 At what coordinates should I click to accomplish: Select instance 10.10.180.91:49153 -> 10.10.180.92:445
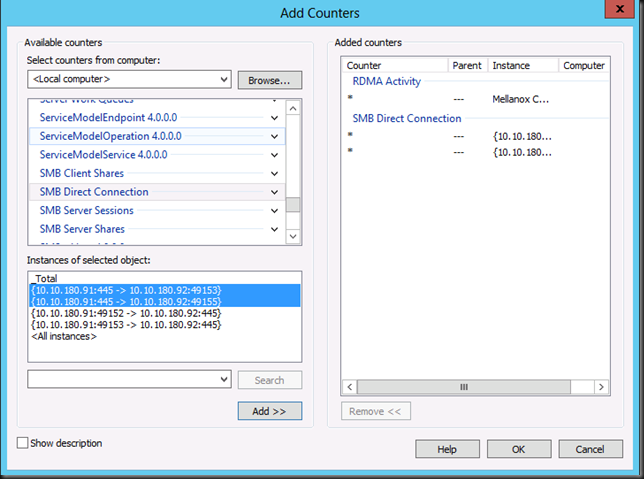[x=165, y=325]
